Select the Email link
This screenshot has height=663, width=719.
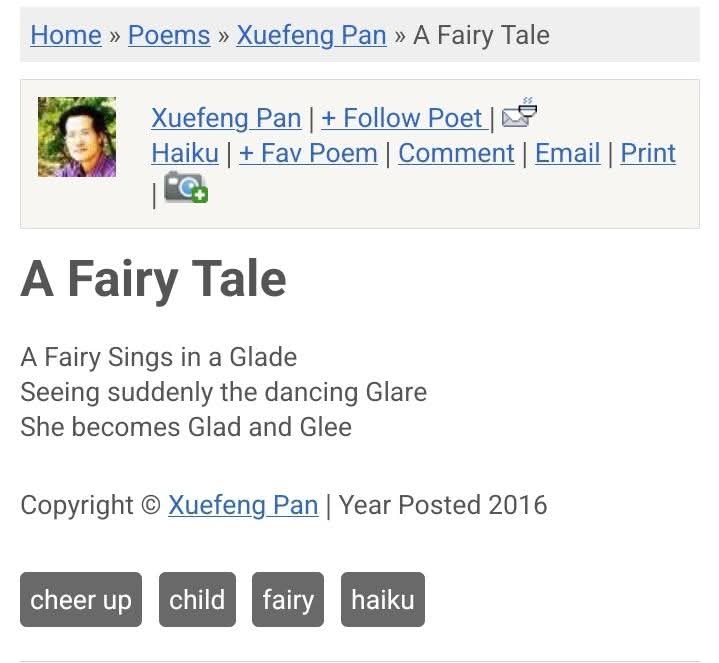[568, 153]
